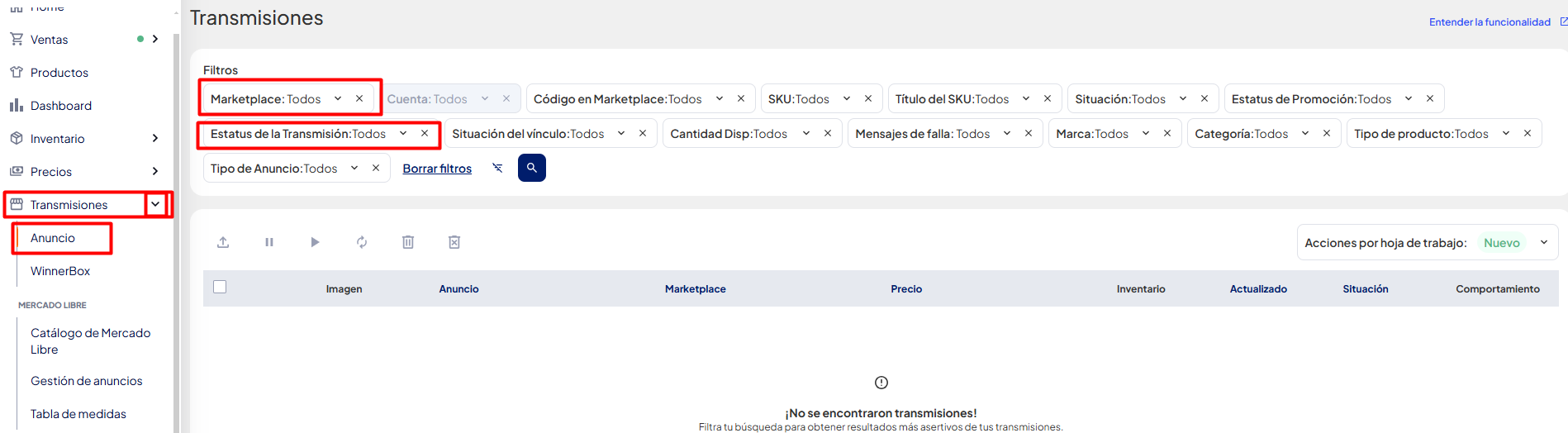Go to Dashboard menu item
1568x433 pixels.
coord(61,106)
